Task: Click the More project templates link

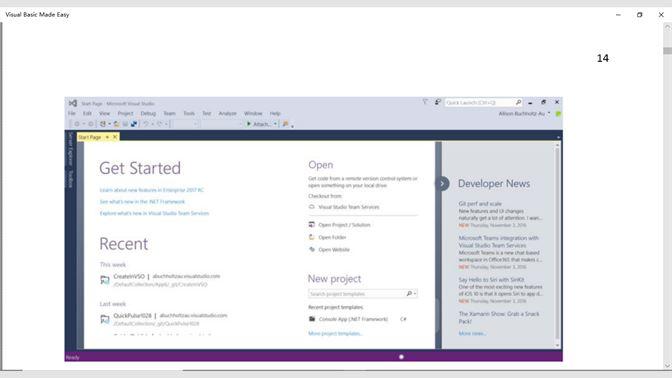Action: click(x=336, y=333)
